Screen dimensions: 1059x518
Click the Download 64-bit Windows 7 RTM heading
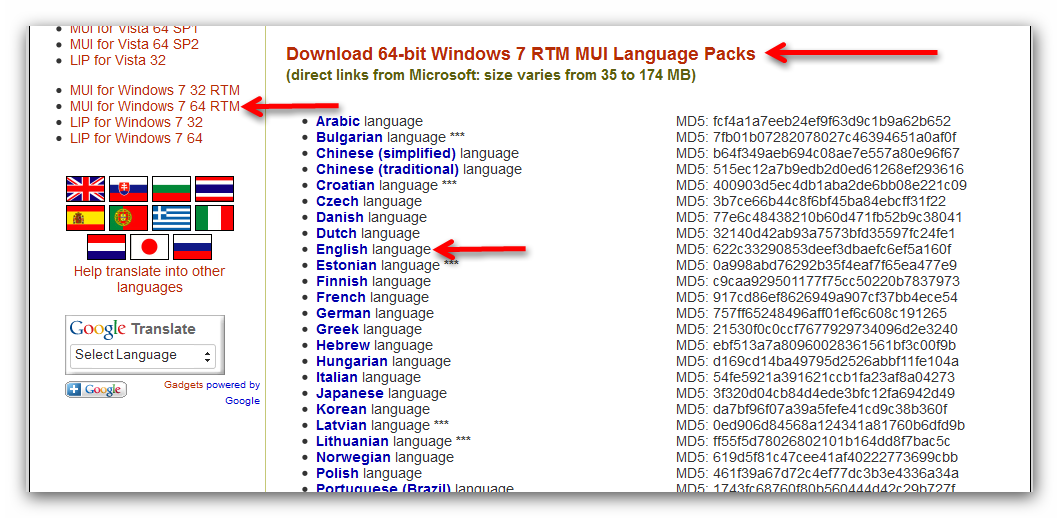(x=521, y=54)
